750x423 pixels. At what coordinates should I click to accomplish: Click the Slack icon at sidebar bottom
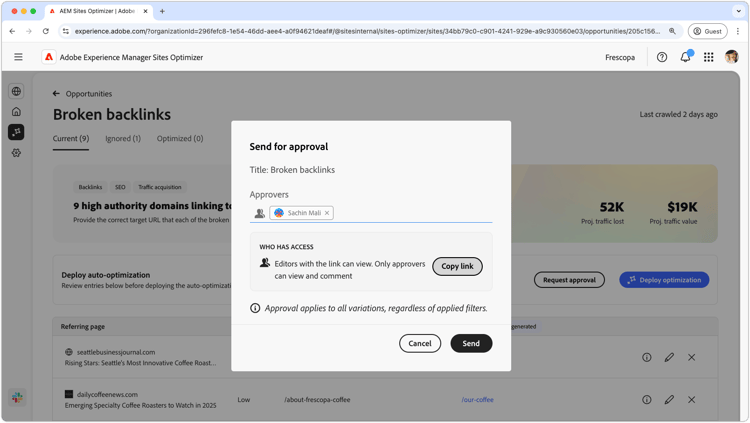pyautogui.click(x=17, y=397)
